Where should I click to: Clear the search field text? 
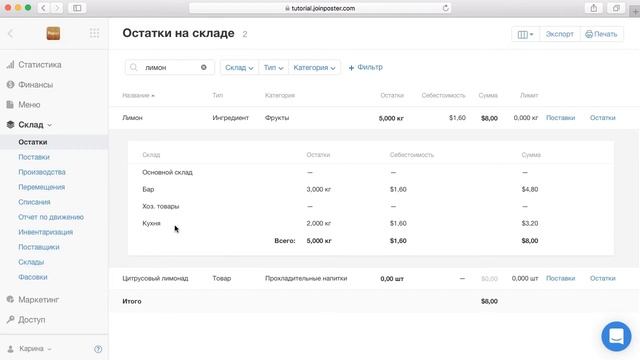click(204, 67)
